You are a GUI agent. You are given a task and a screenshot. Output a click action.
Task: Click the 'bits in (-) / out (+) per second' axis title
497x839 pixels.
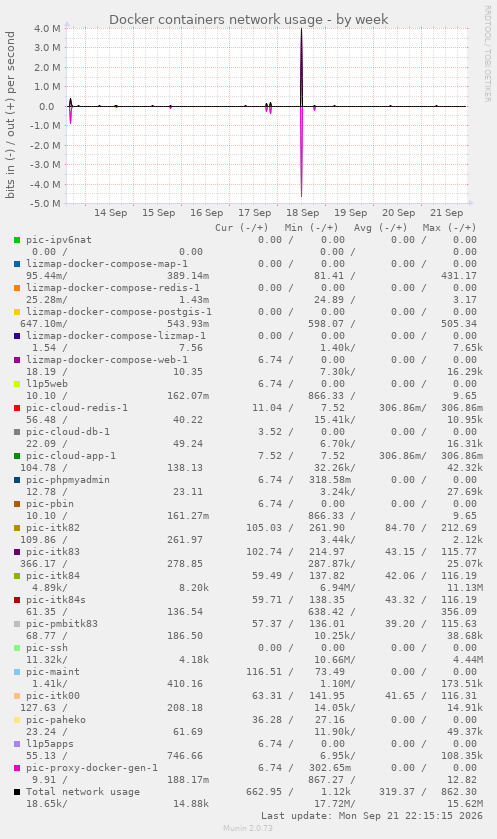pyautogui.click(x=10, y=115)
